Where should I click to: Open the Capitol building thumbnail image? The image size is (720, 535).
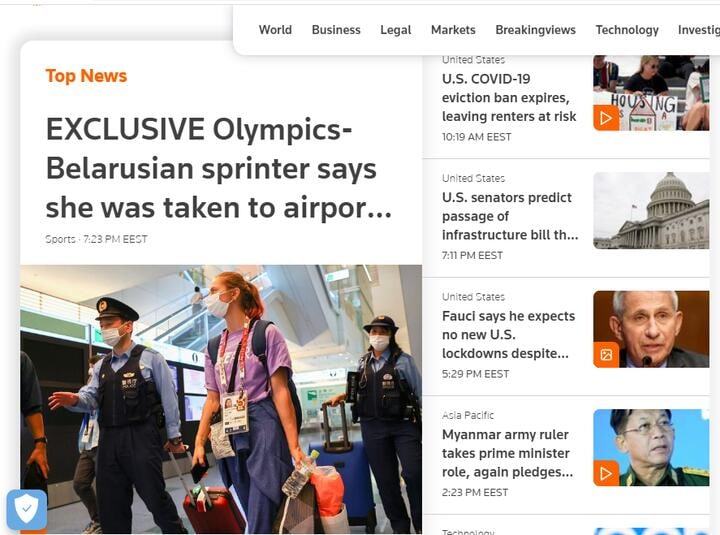click(651, 210)
